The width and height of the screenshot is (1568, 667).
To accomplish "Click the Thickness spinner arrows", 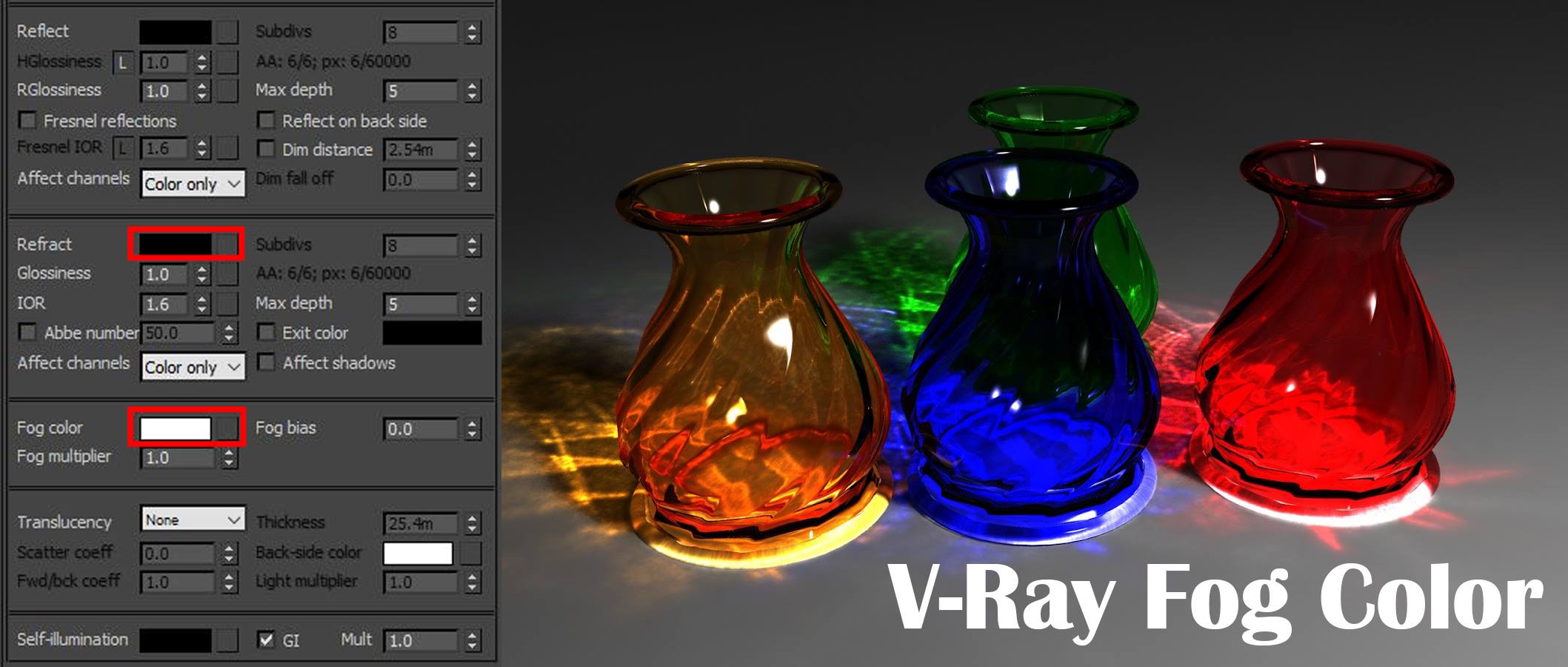I will pyautogui.click(x=473, y=524).
